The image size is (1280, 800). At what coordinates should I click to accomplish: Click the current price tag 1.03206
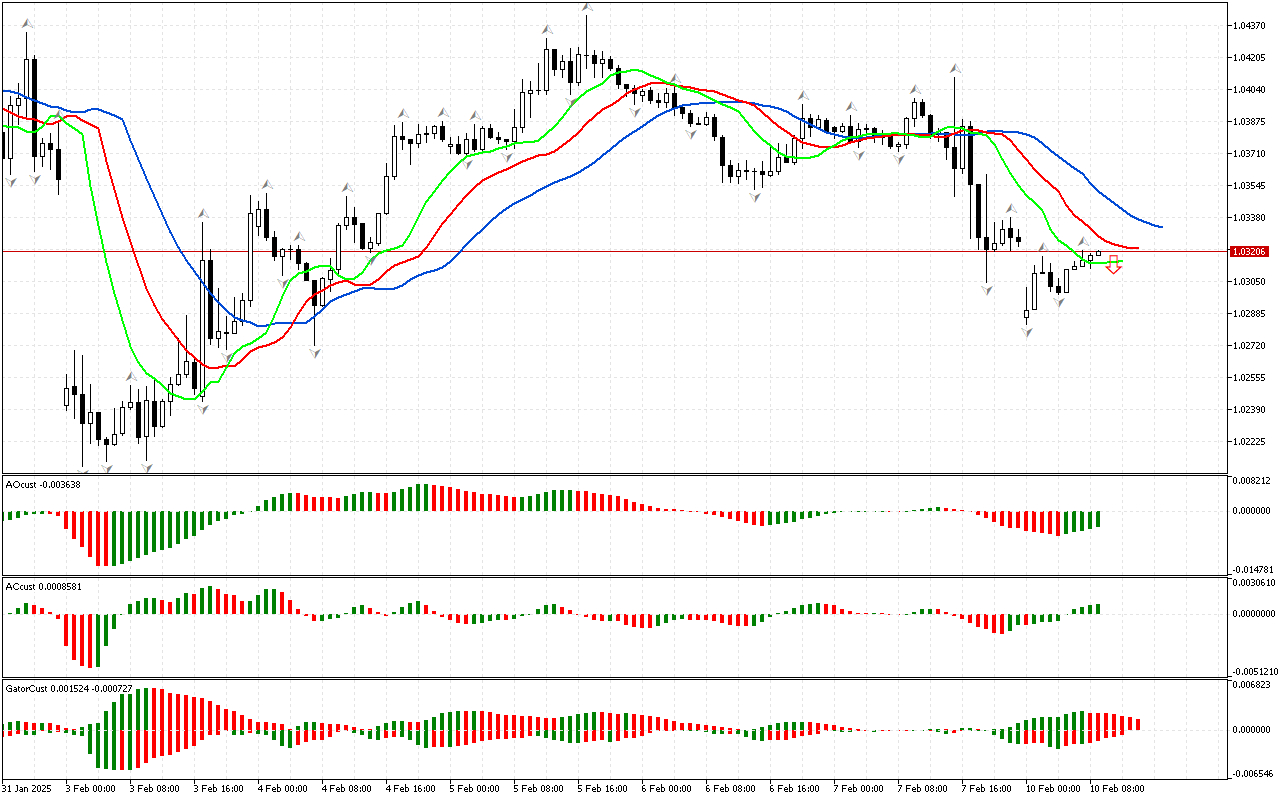pos(1250,251)
